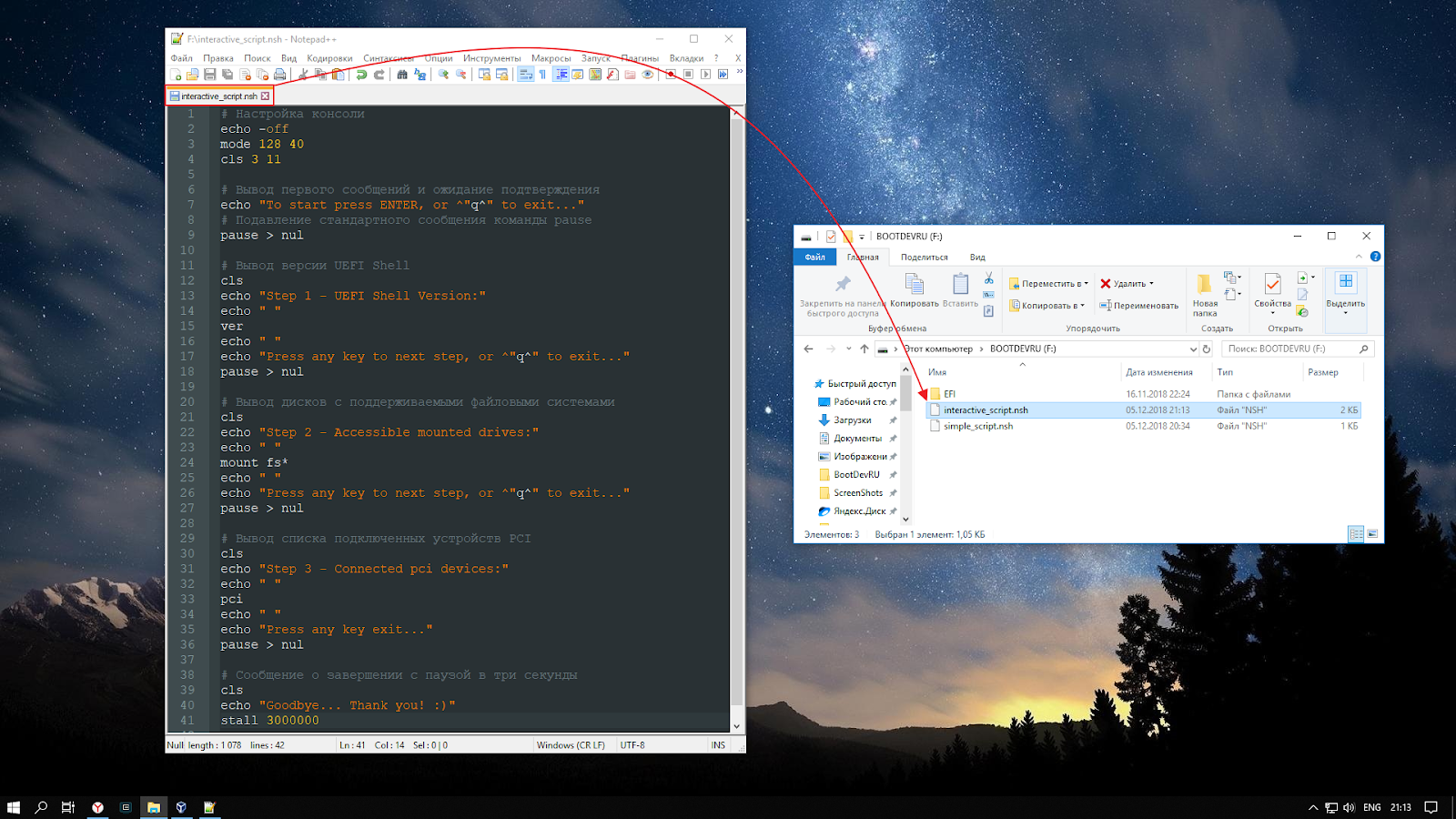This screenshot has height=819, width=1456.
Task: Create a folder with Новая папка button
Action: (1205, 295)
